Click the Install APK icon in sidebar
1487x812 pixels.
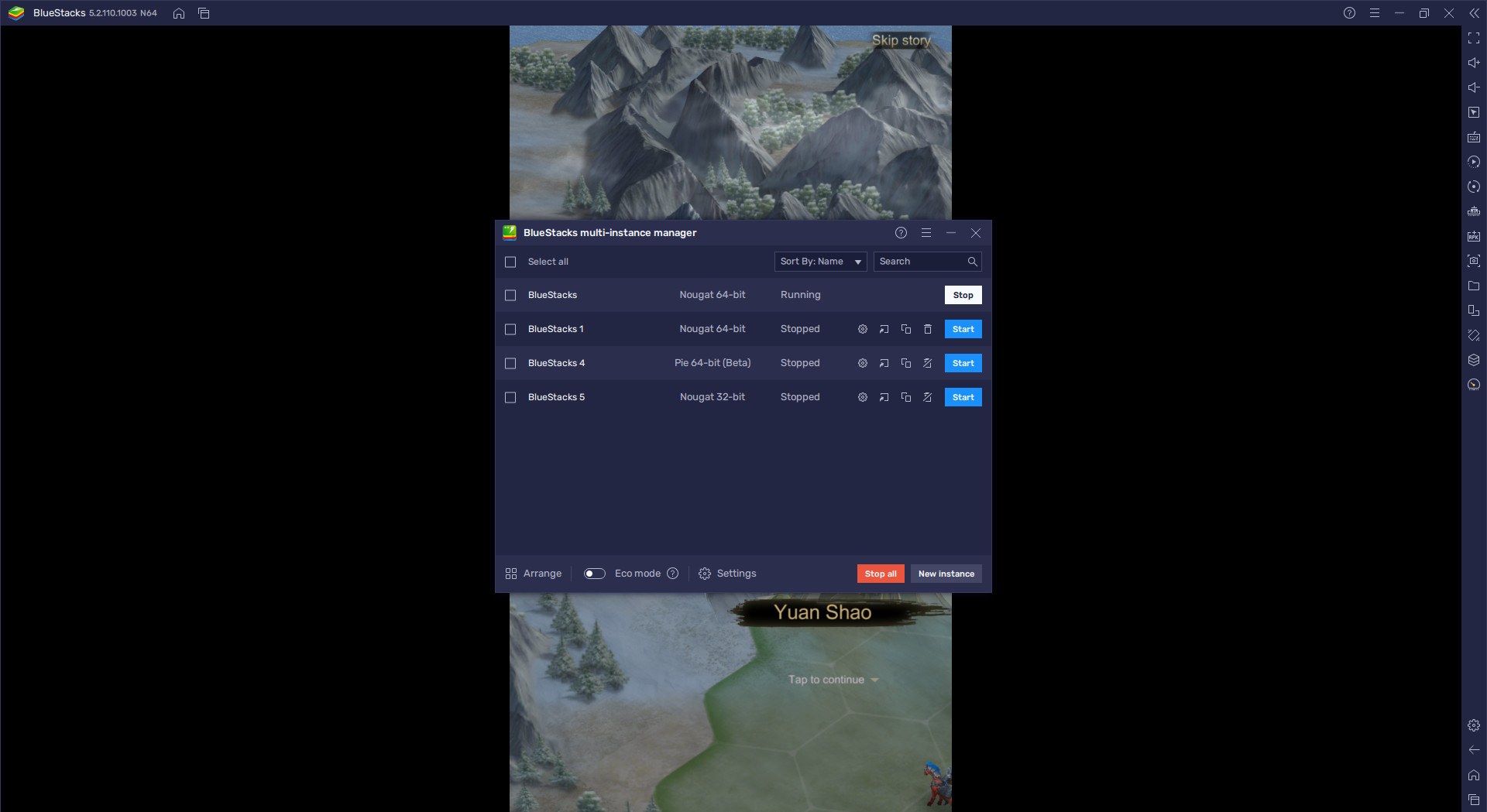pyautogui.click(x=1473, y=236)
